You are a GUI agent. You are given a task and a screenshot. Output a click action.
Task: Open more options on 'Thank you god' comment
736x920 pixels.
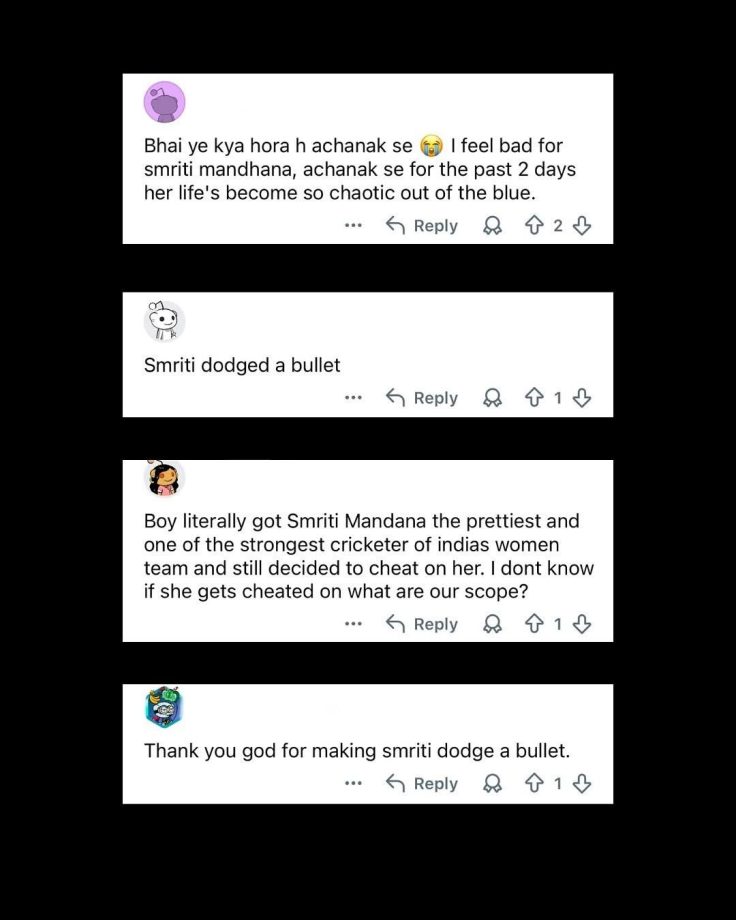(352, 784)
